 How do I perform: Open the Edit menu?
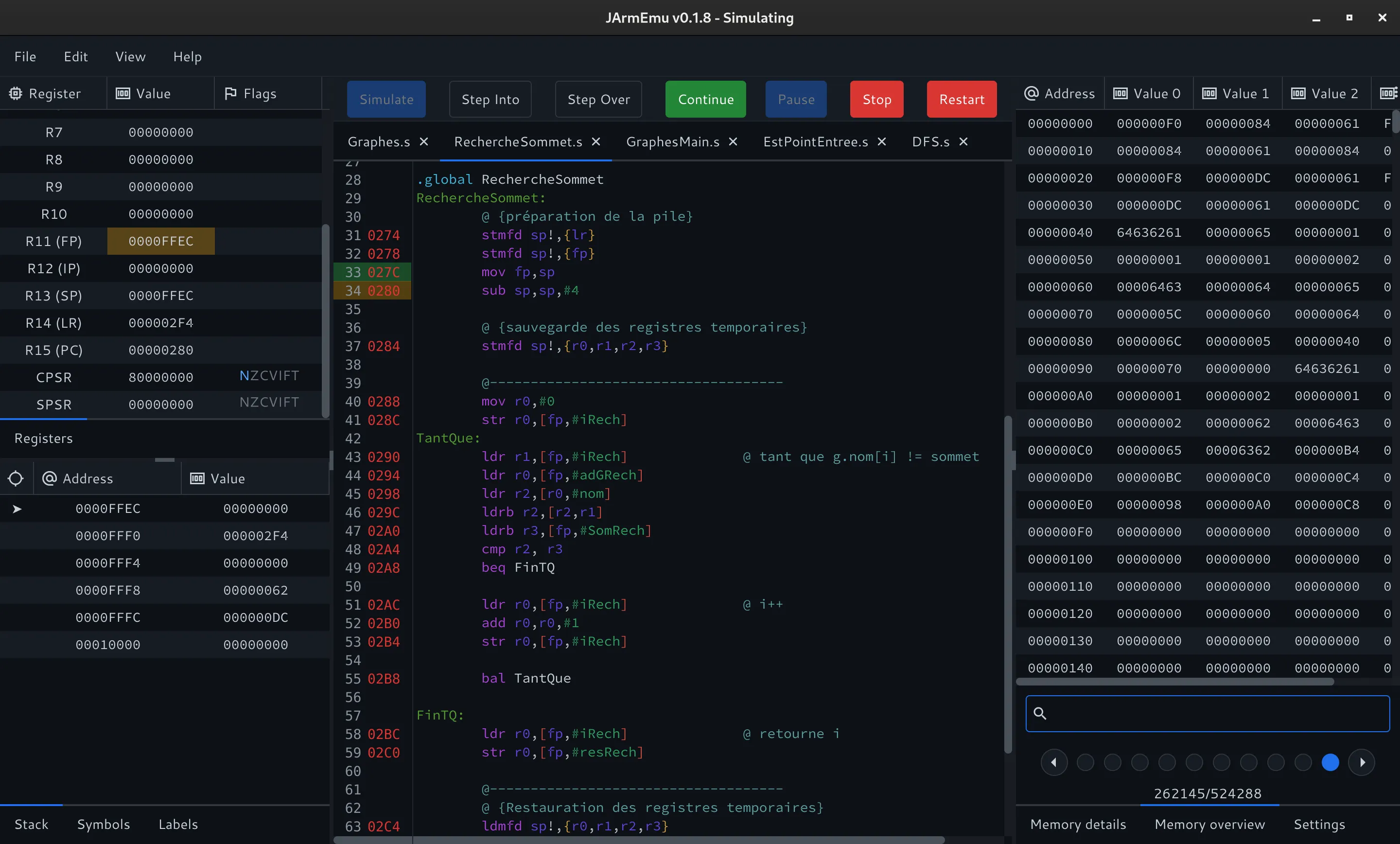(75, 57)
